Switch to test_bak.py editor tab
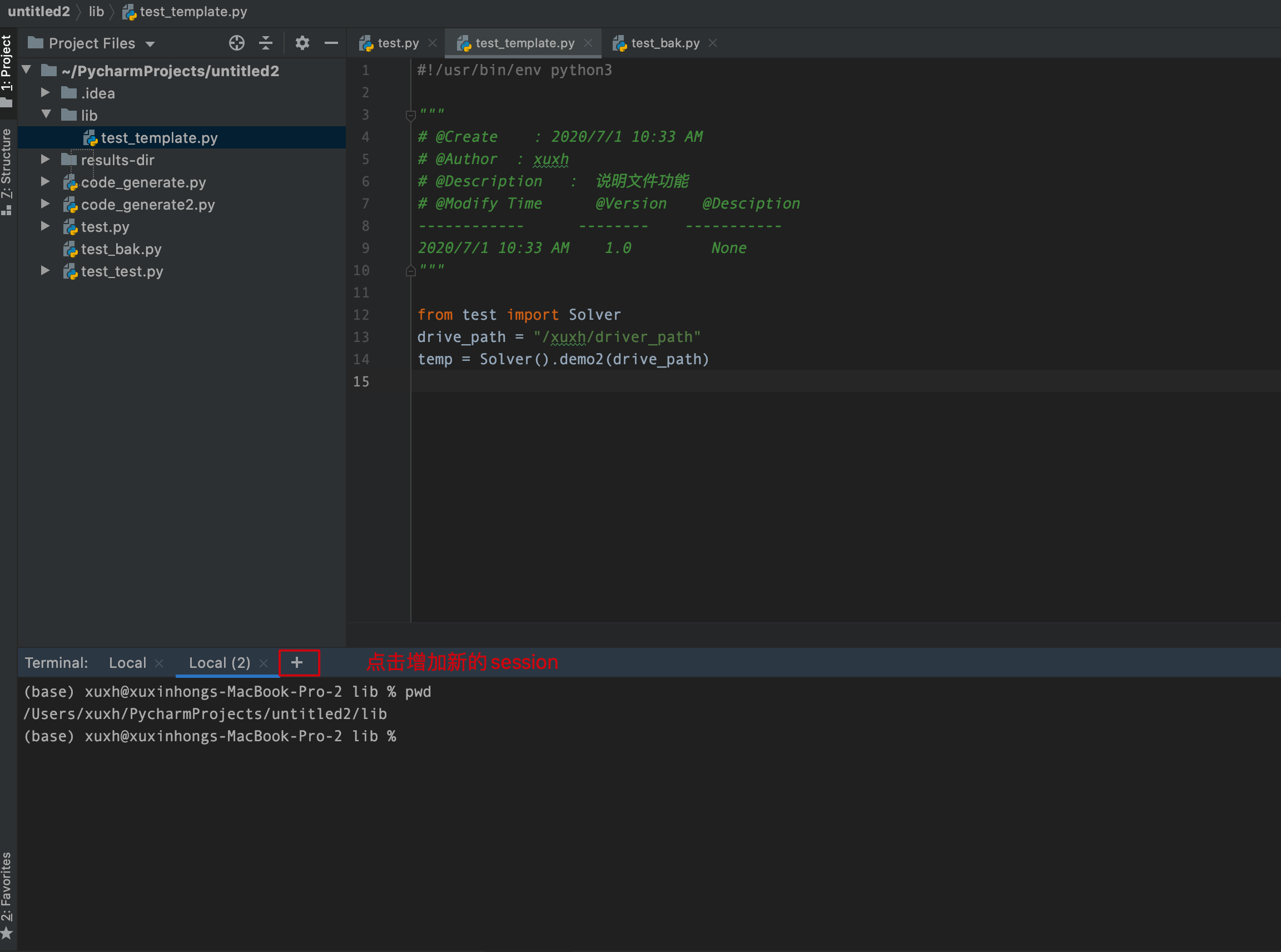The image size is (1281, 952). click(x=665, y=43)
